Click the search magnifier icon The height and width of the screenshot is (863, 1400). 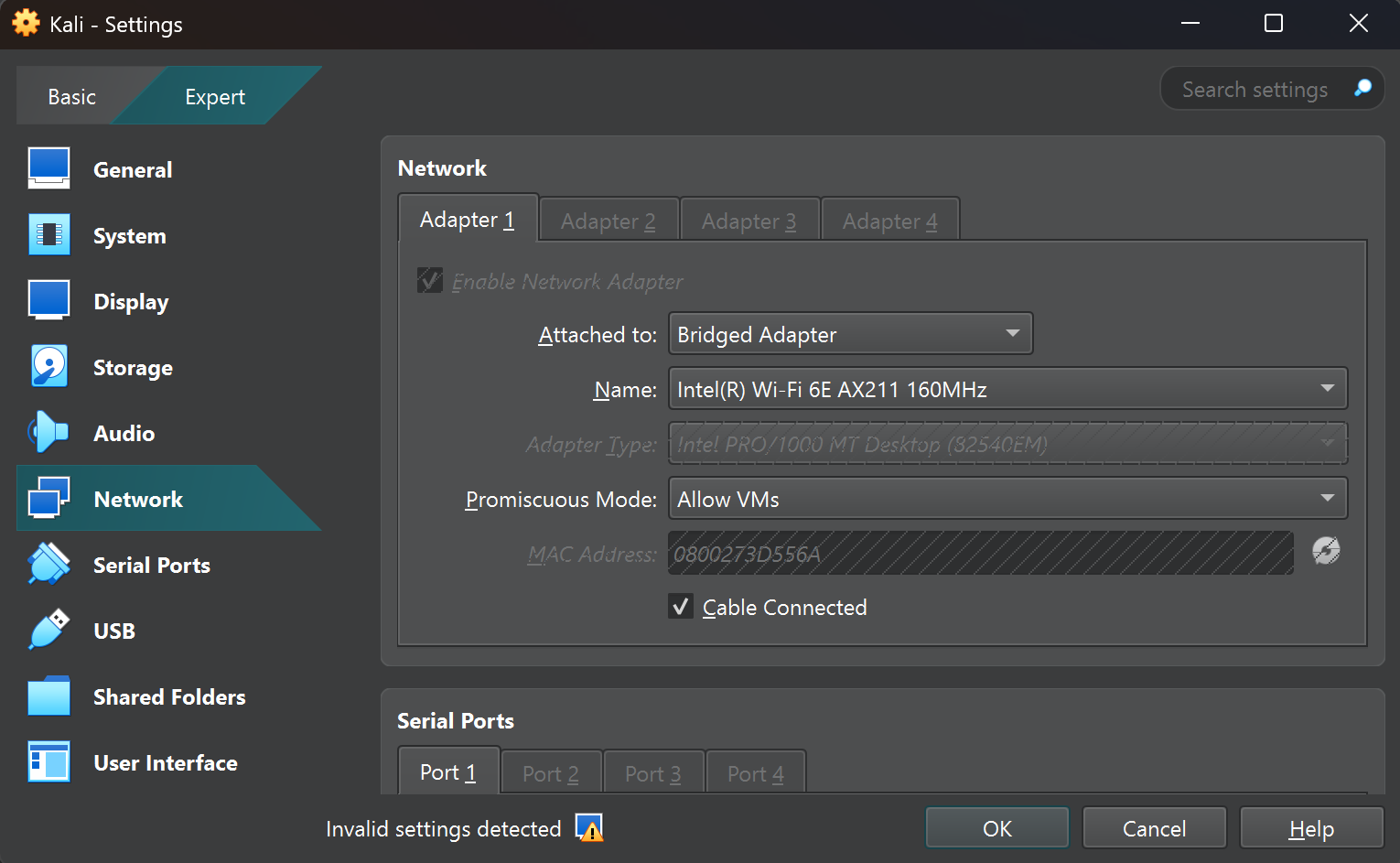(x=1362, y=88)
